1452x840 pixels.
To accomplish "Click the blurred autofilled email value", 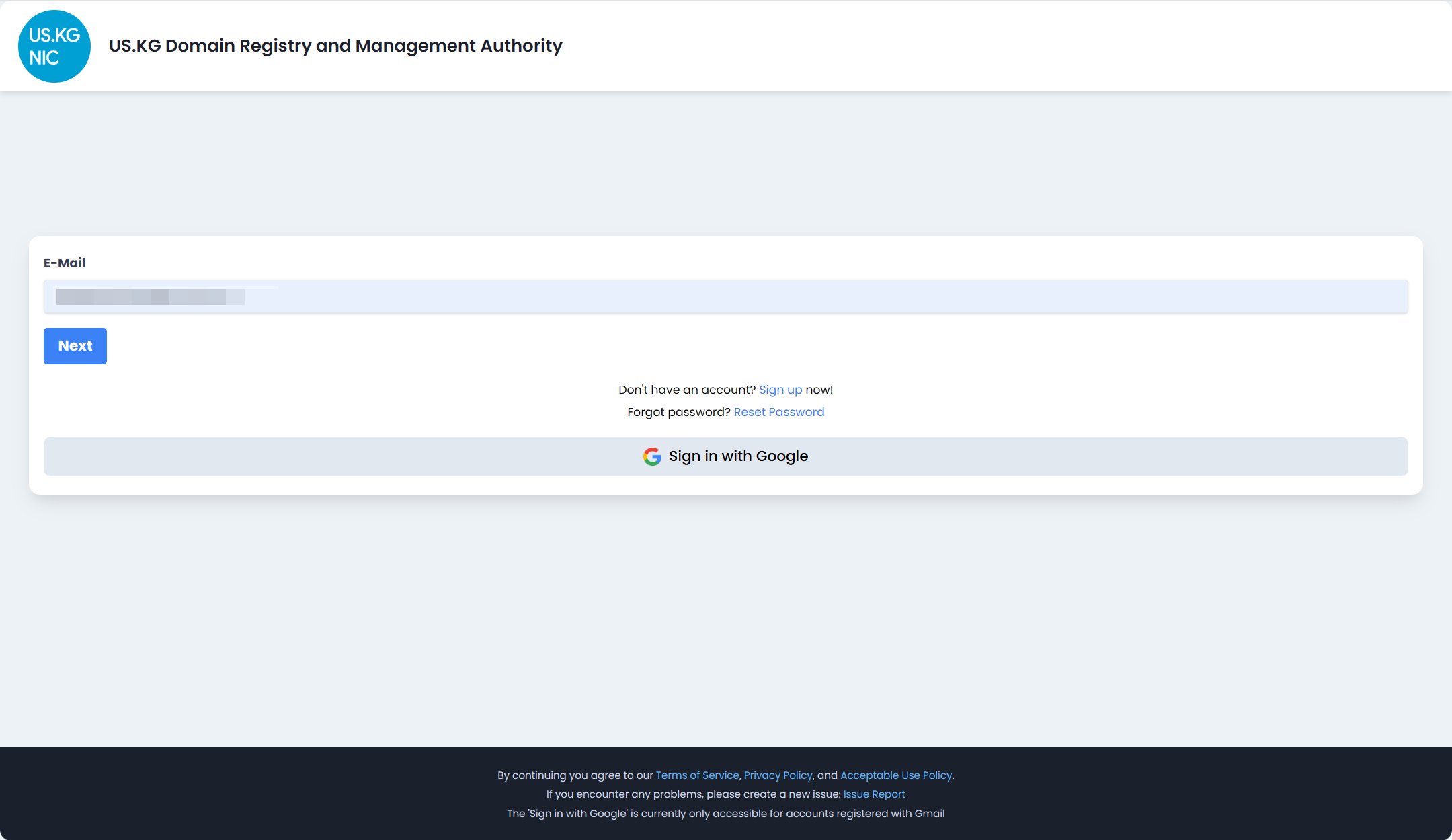I will (x=151, y=297).
